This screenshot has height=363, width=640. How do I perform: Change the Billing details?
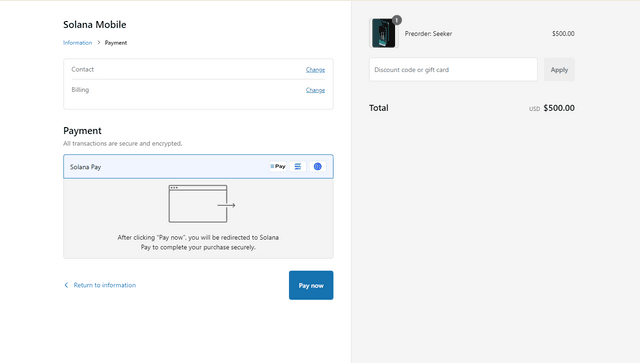(x=316, y=90)
